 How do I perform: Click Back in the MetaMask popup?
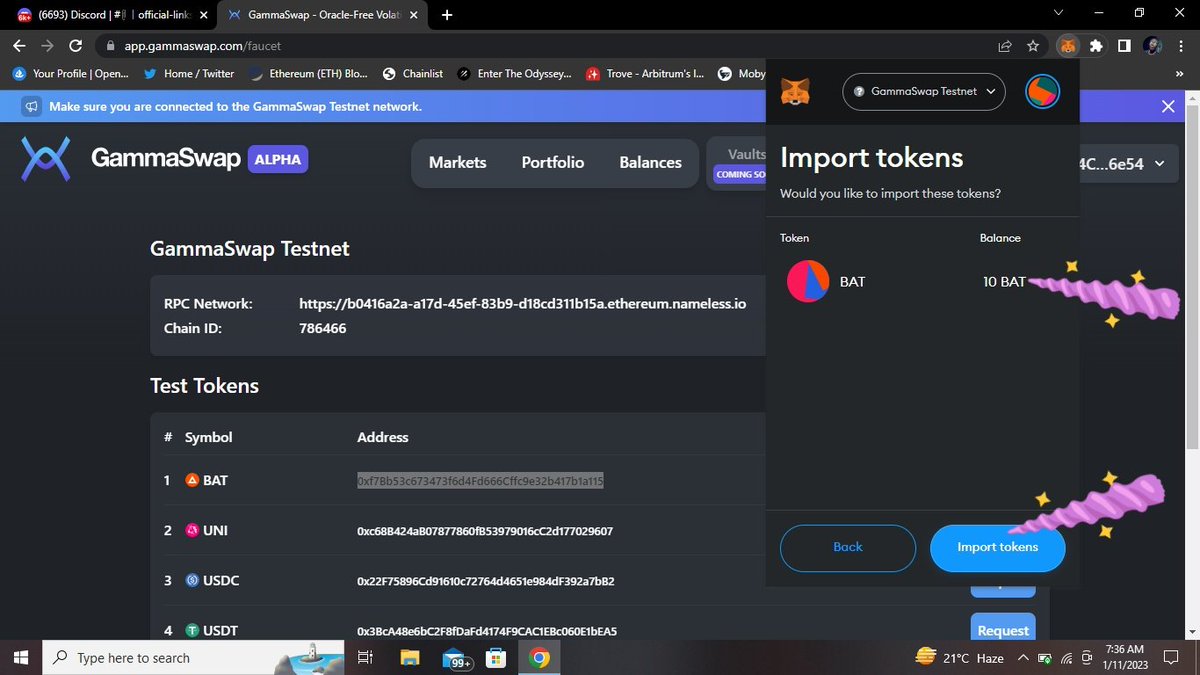click(848, 547)
